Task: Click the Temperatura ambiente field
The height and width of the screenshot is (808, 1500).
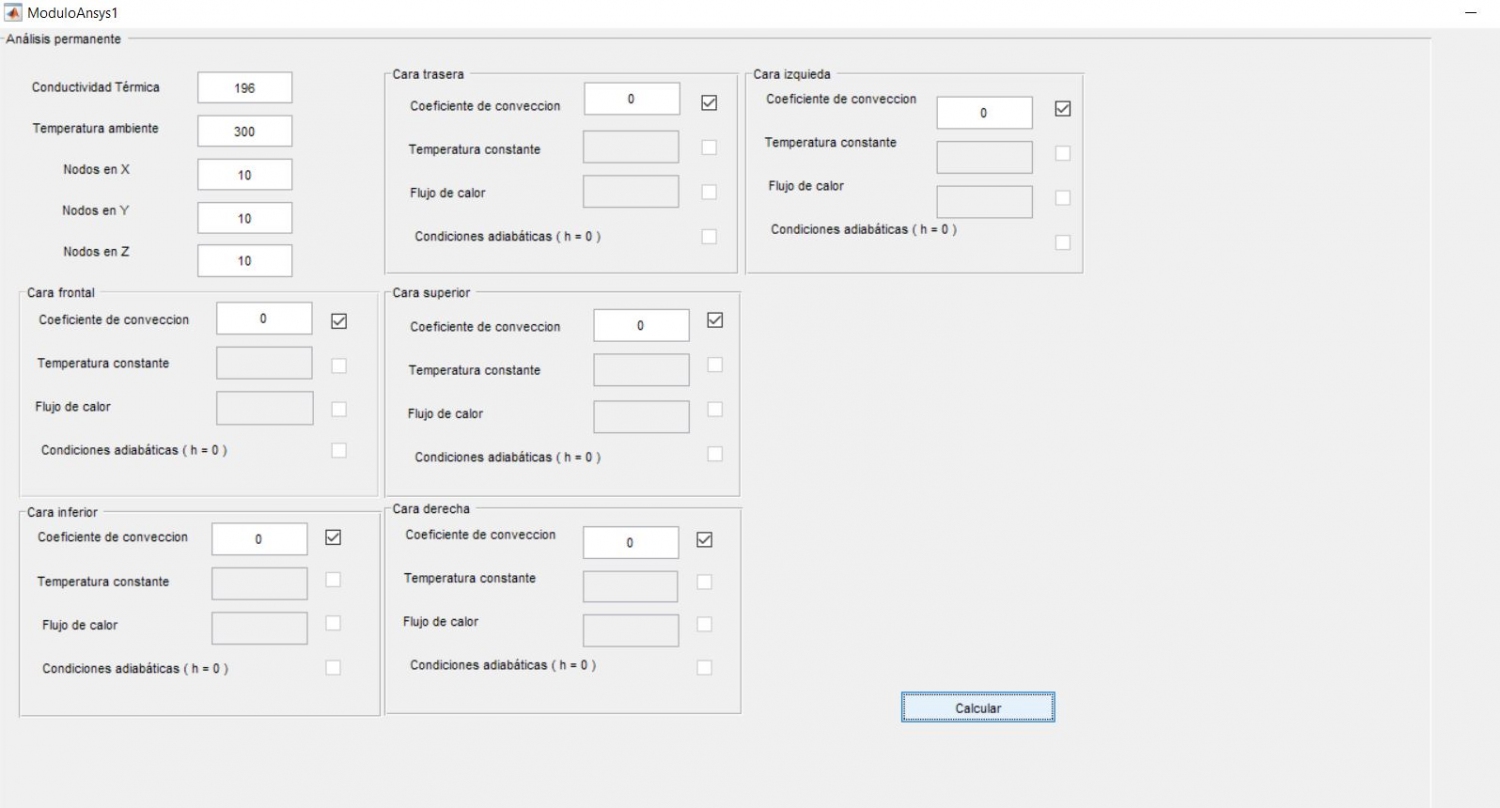Action: point(245,131)
